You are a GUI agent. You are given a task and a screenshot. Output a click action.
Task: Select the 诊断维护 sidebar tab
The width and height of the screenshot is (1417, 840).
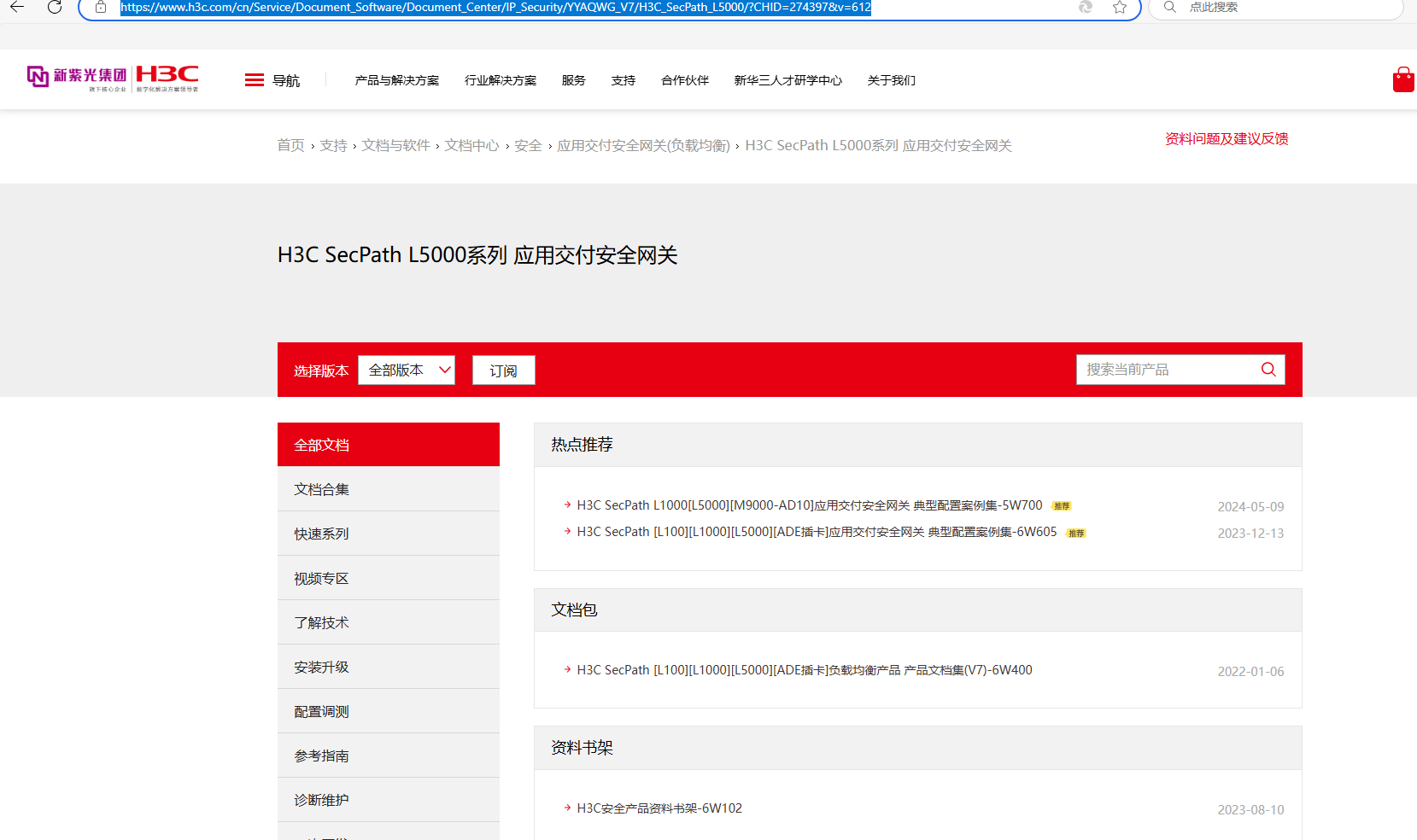coord(389,800)
